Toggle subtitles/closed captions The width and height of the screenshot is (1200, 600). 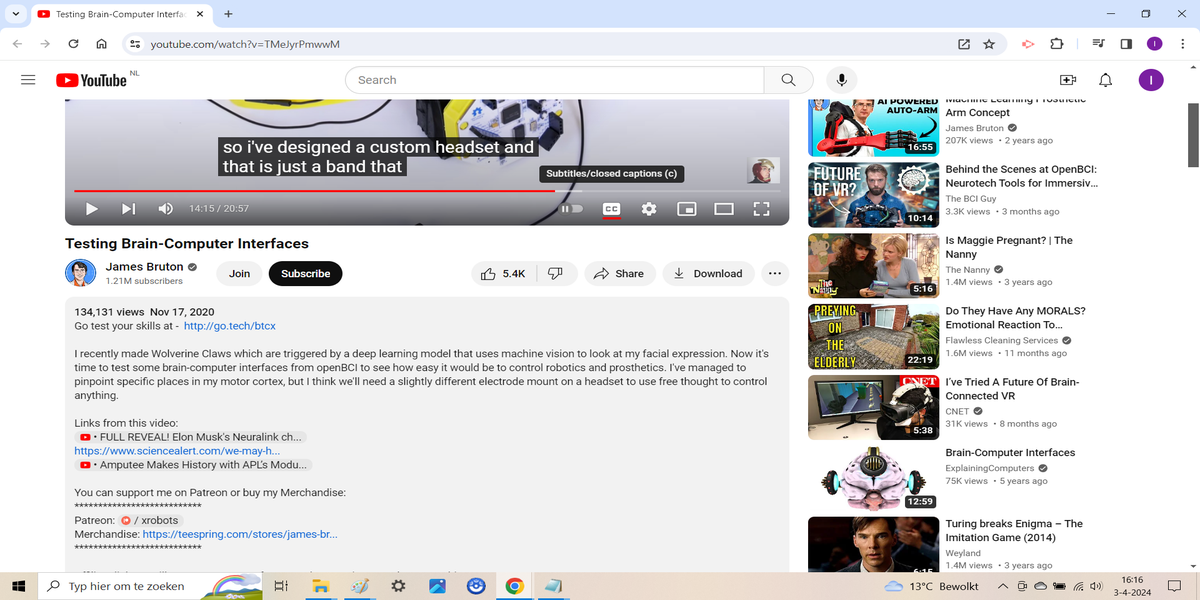pyautogui.click(x=611, y=208)
